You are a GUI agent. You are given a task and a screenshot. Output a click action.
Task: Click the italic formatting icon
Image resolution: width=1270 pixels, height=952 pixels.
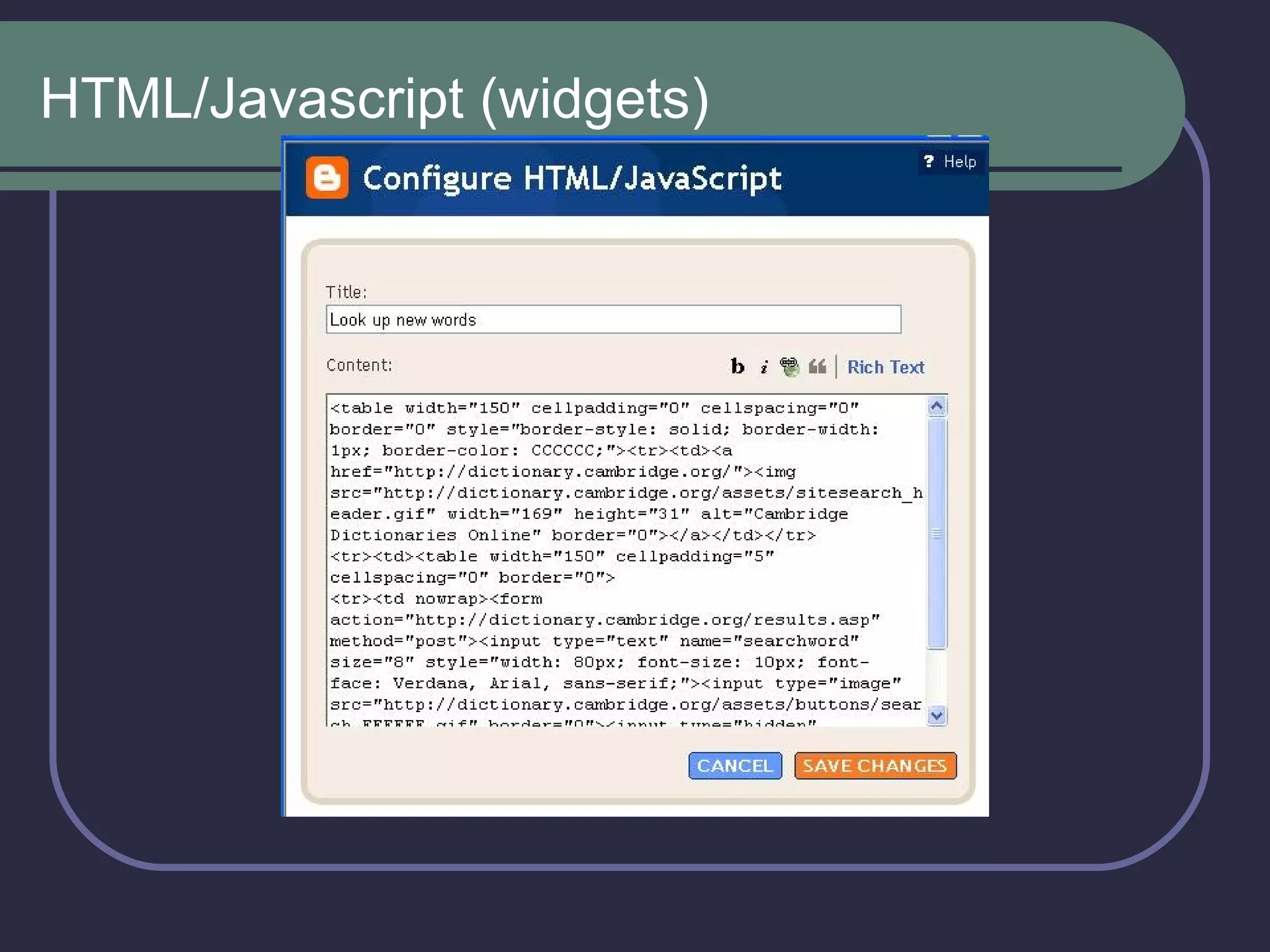tap(764, 367)
